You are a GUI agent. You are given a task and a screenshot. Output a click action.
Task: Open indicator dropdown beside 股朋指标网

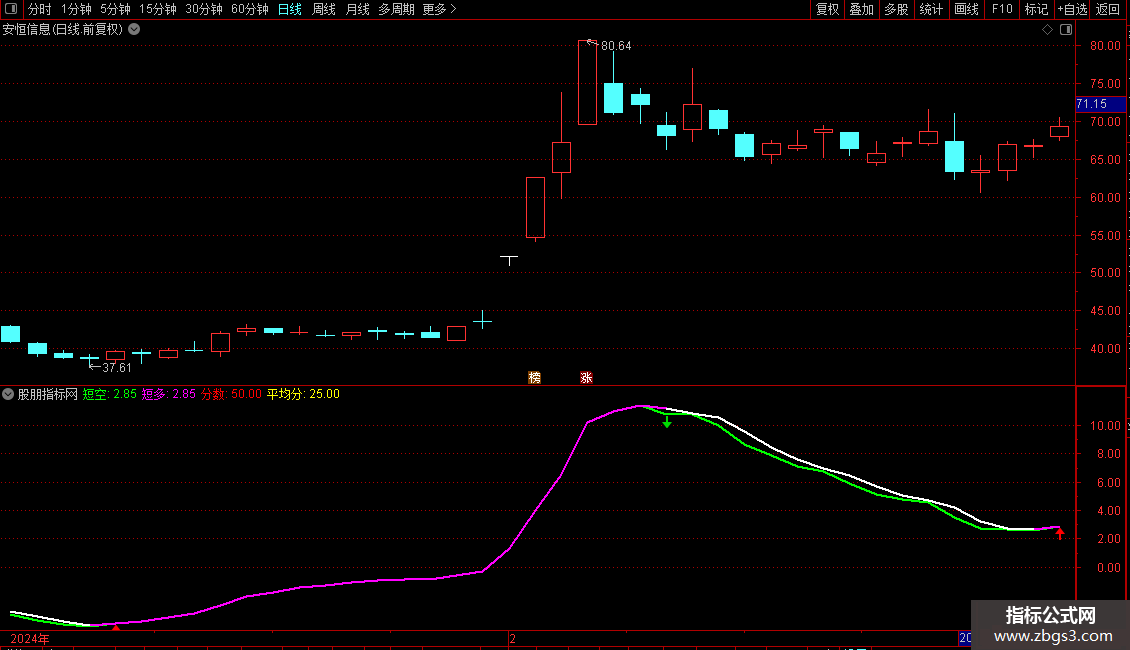tap(8, 394)
